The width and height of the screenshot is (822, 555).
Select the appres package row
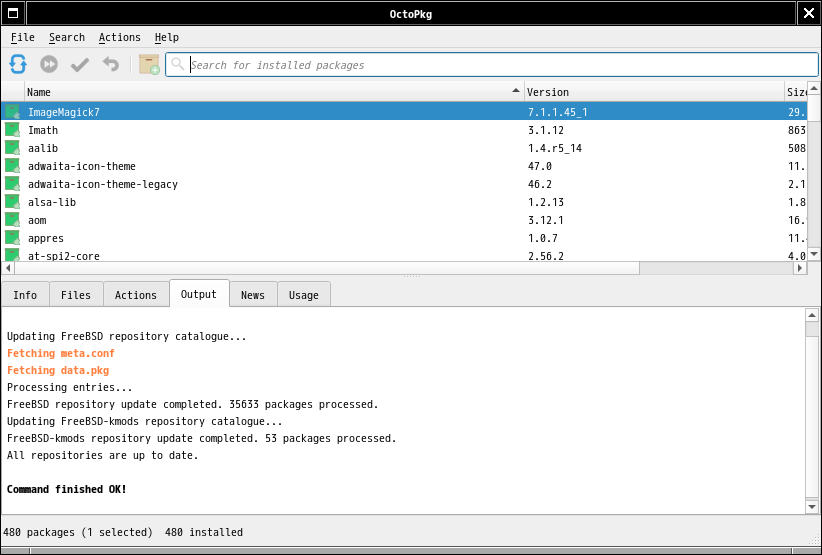pyautogui.click(x=46, y=238)
